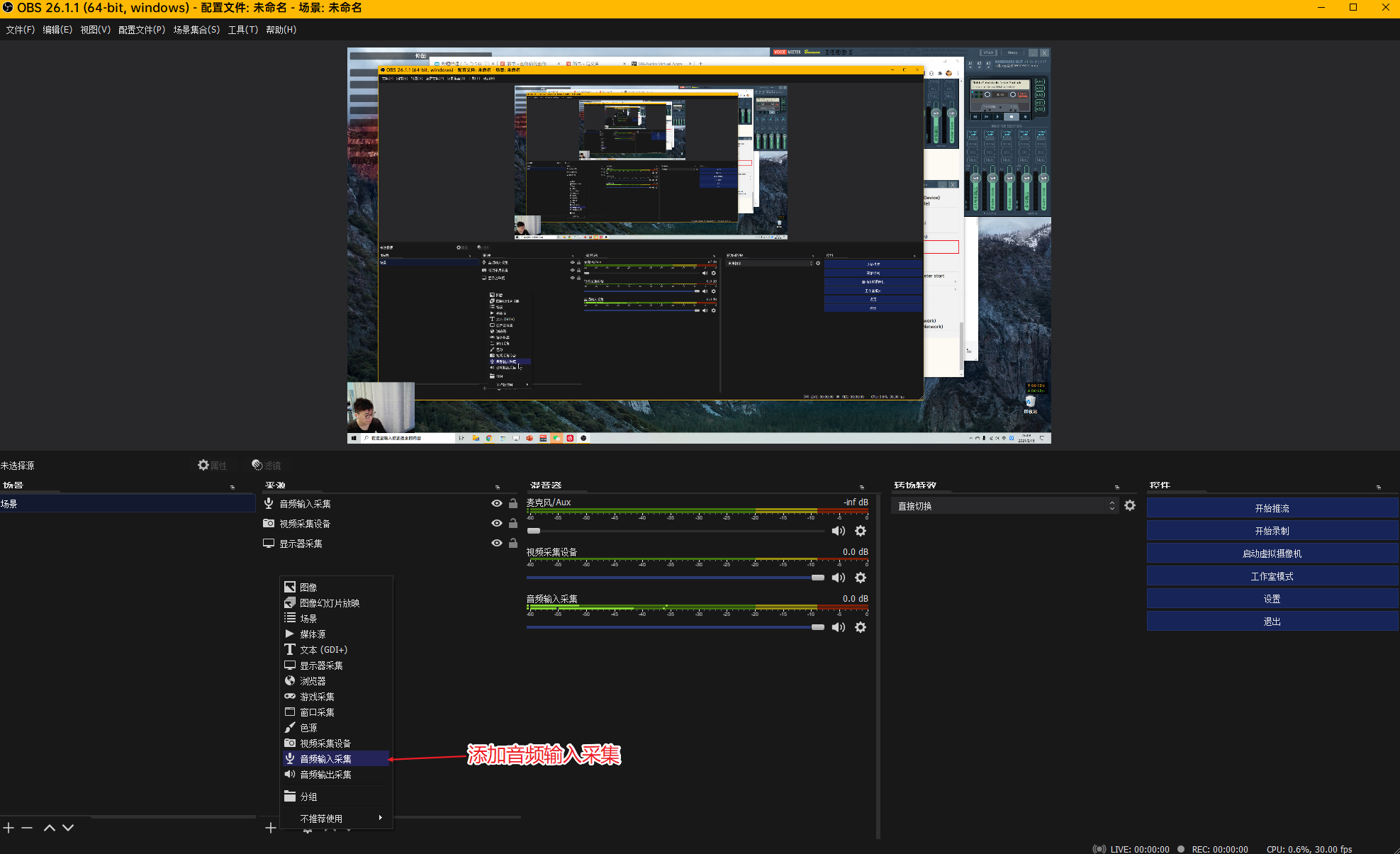This screenshot has width=1400, height=854.
Task: Mute the 麦克风/Aux speaker icon
Action: coord(838,531)
